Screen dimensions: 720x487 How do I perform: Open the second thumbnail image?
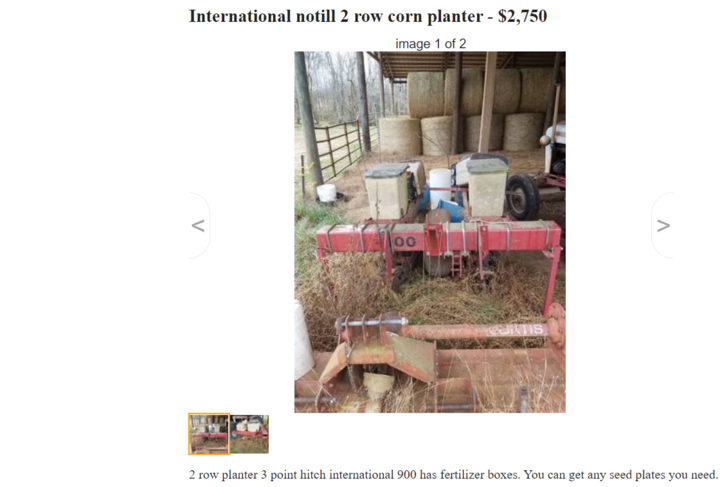pyautogui.click(x=249, y=434)
